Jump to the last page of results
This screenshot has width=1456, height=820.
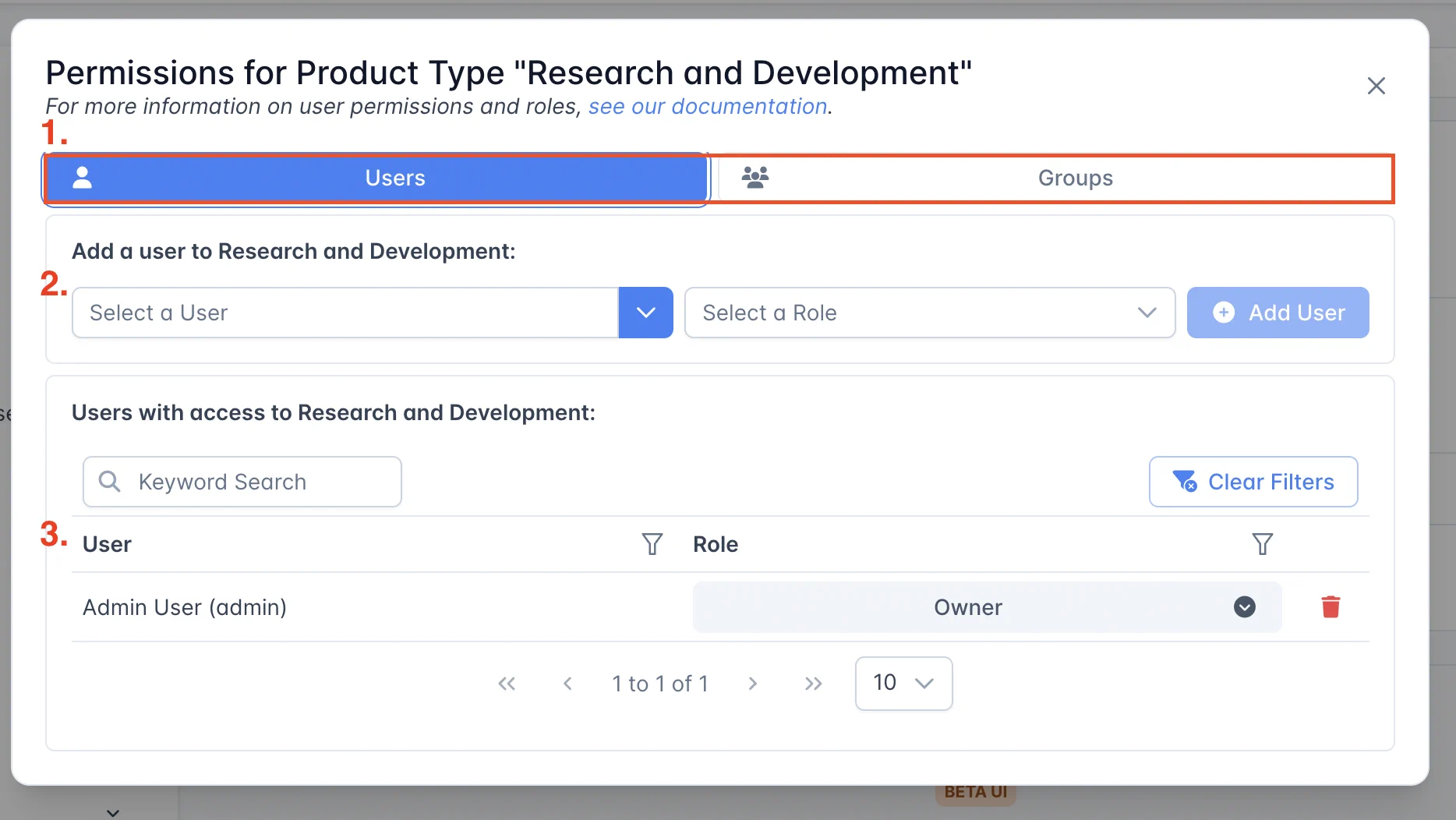click(x=813, y=684)
